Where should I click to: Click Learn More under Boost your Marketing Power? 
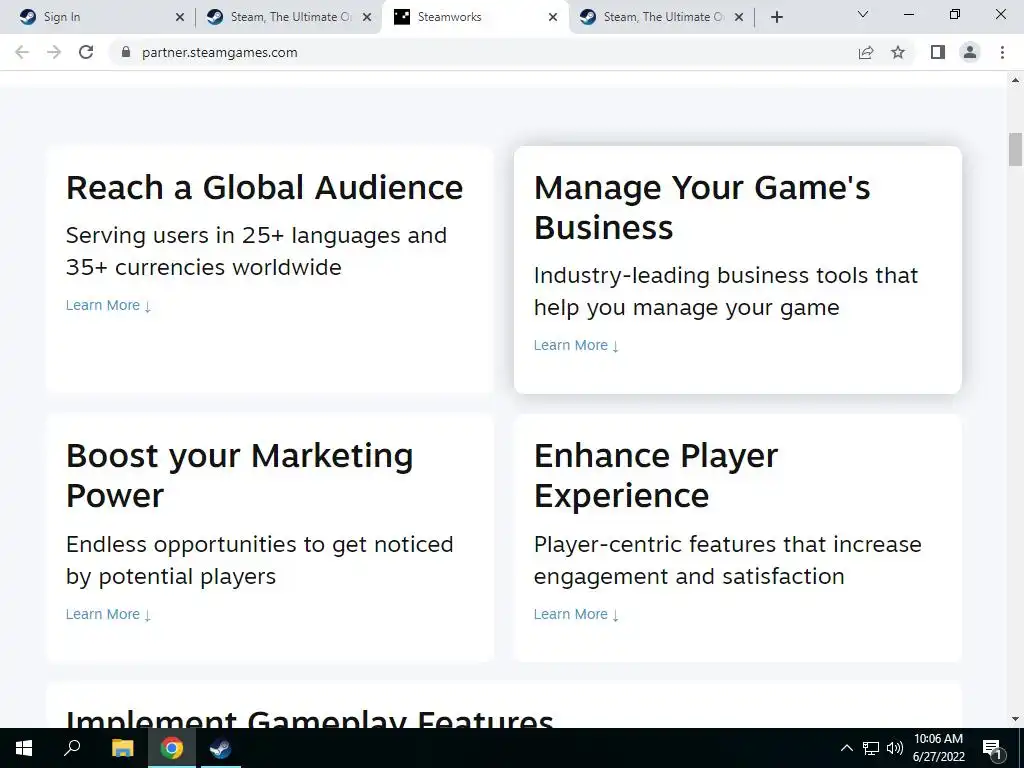108,614
